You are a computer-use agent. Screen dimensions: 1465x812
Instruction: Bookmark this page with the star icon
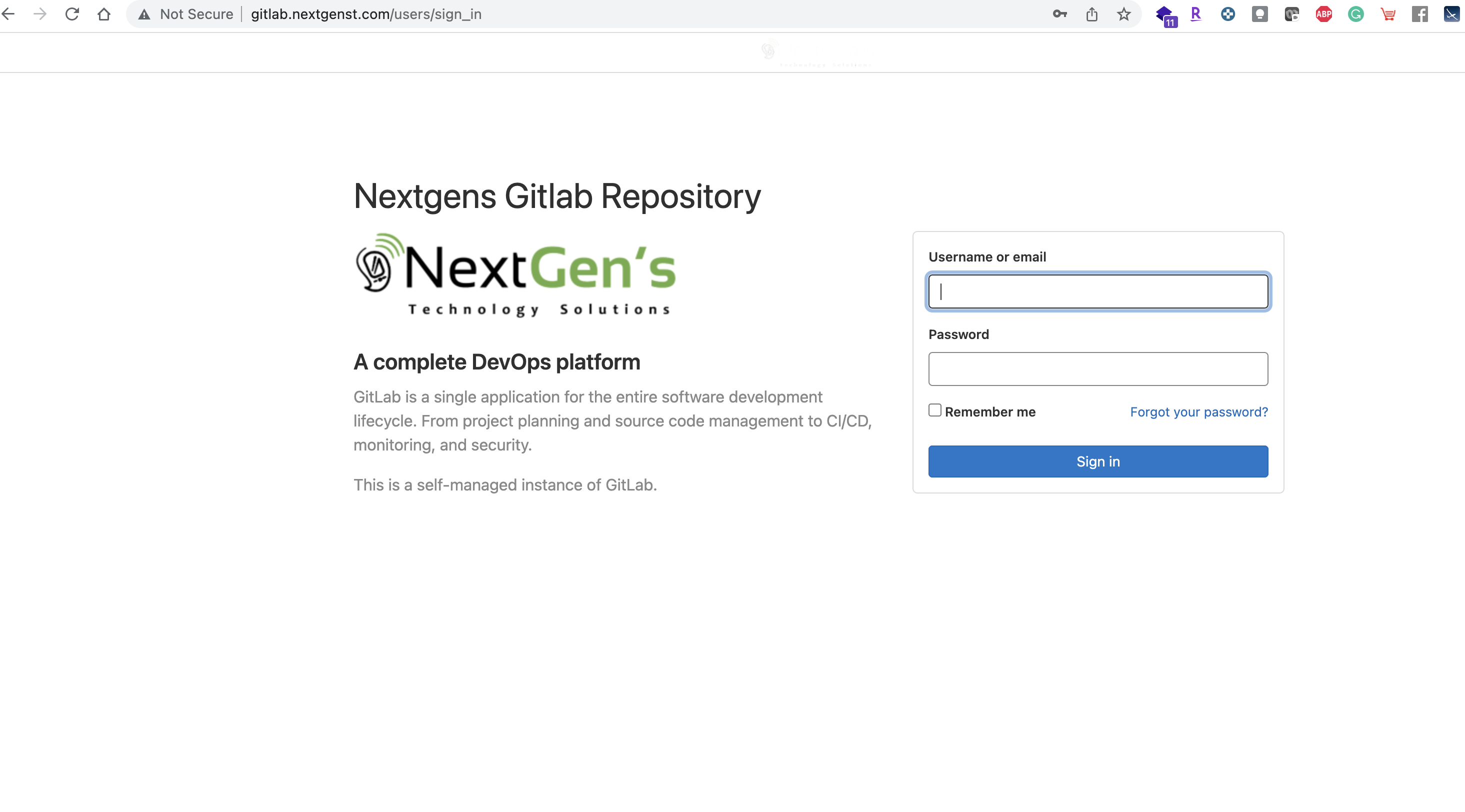point(1124,14)
